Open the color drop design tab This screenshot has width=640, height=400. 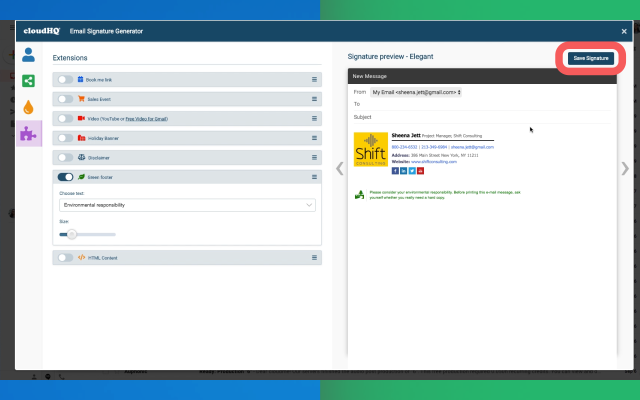28,107
